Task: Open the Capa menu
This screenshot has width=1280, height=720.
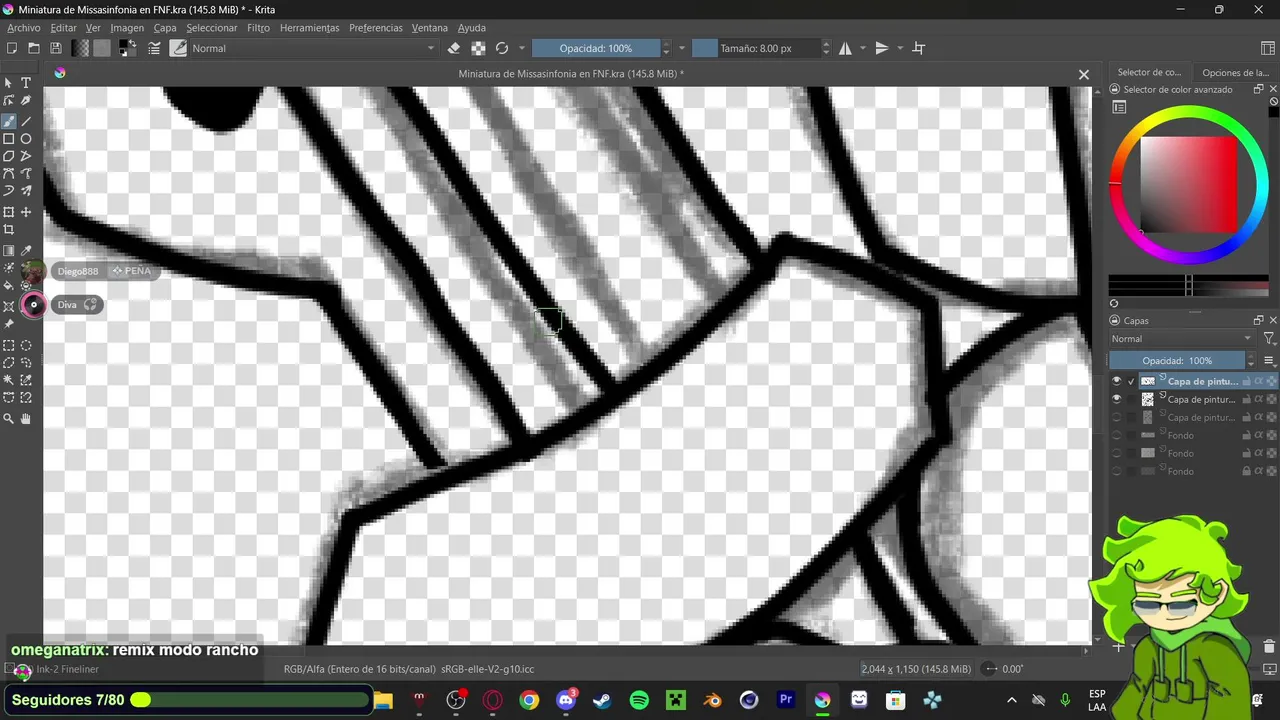Action: click(x=165, y=28)
